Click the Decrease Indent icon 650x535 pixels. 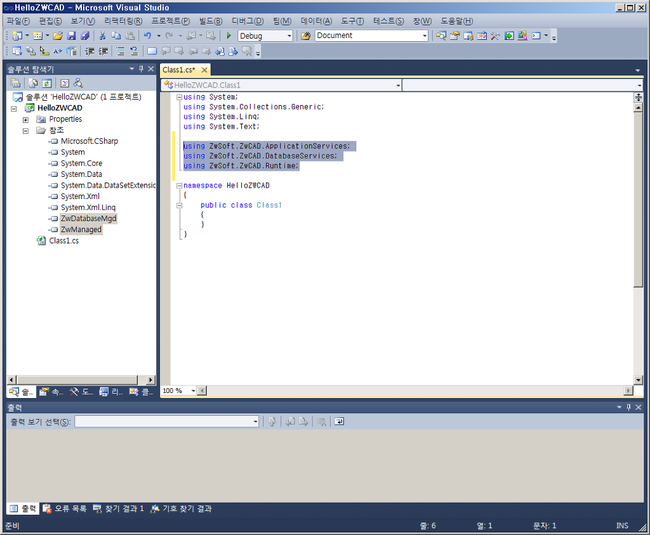(x=90, y=51)
